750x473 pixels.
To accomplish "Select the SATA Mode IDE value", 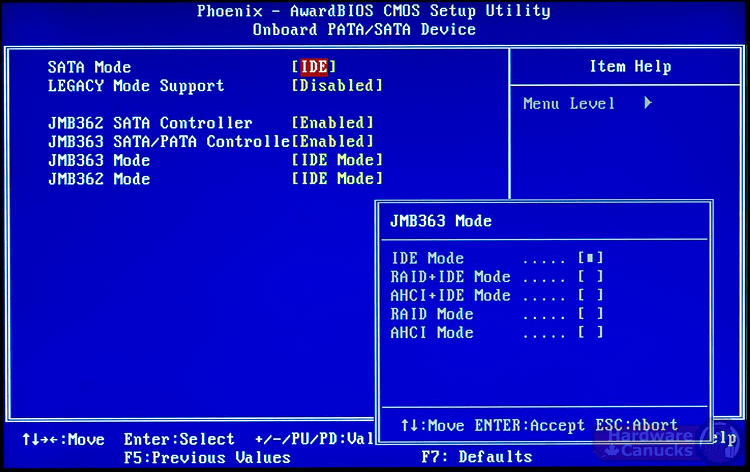I will (x=314, y=67).
